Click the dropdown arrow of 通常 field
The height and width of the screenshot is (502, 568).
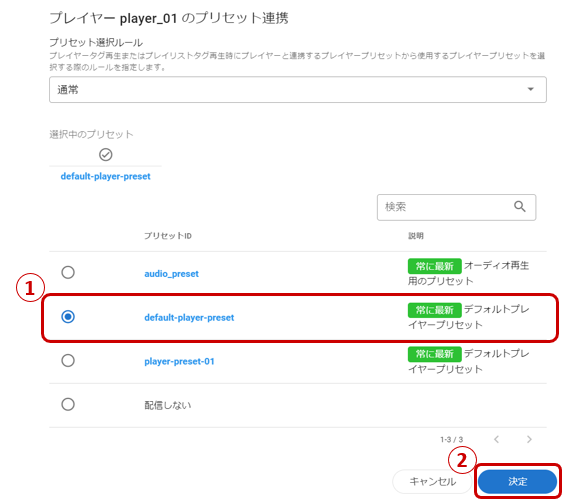tap(530, 89)
